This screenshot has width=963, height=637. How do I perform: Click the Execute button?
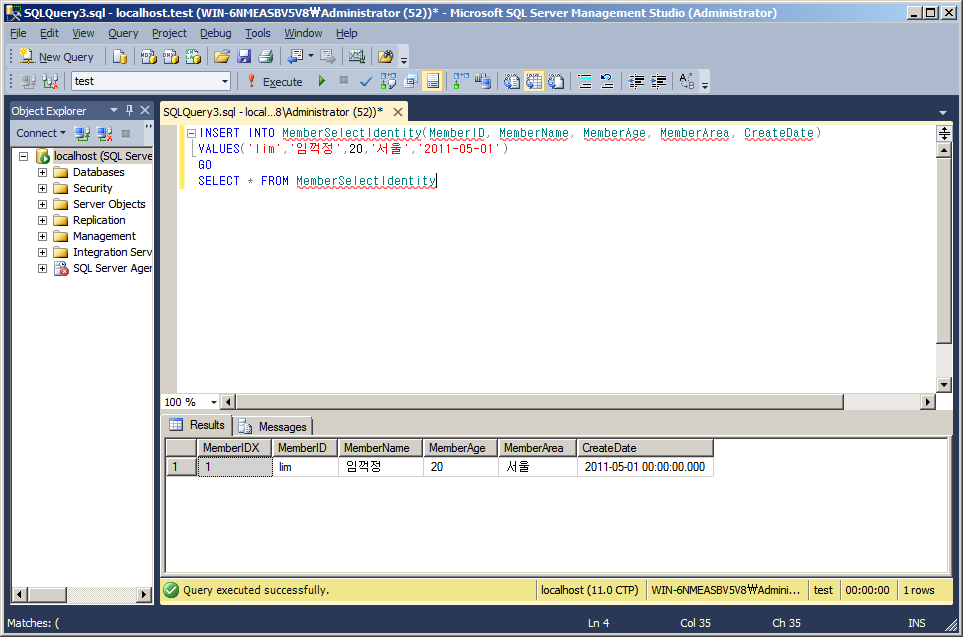[275, 81]
